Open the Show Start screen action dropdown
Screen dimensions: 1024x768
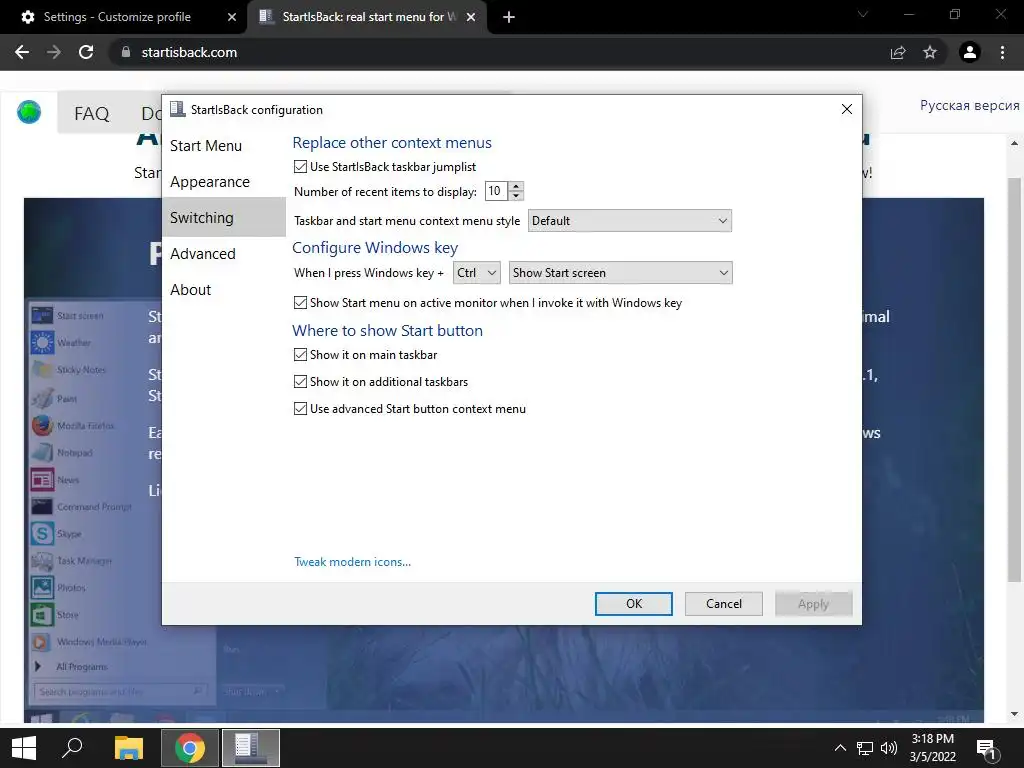620,273
